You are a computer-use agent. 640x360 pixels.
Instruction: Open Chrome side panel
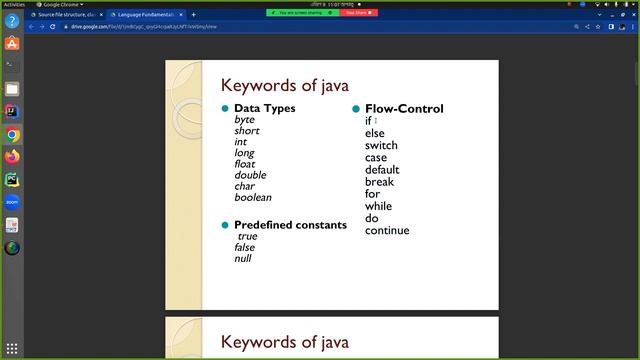(611, 27)
